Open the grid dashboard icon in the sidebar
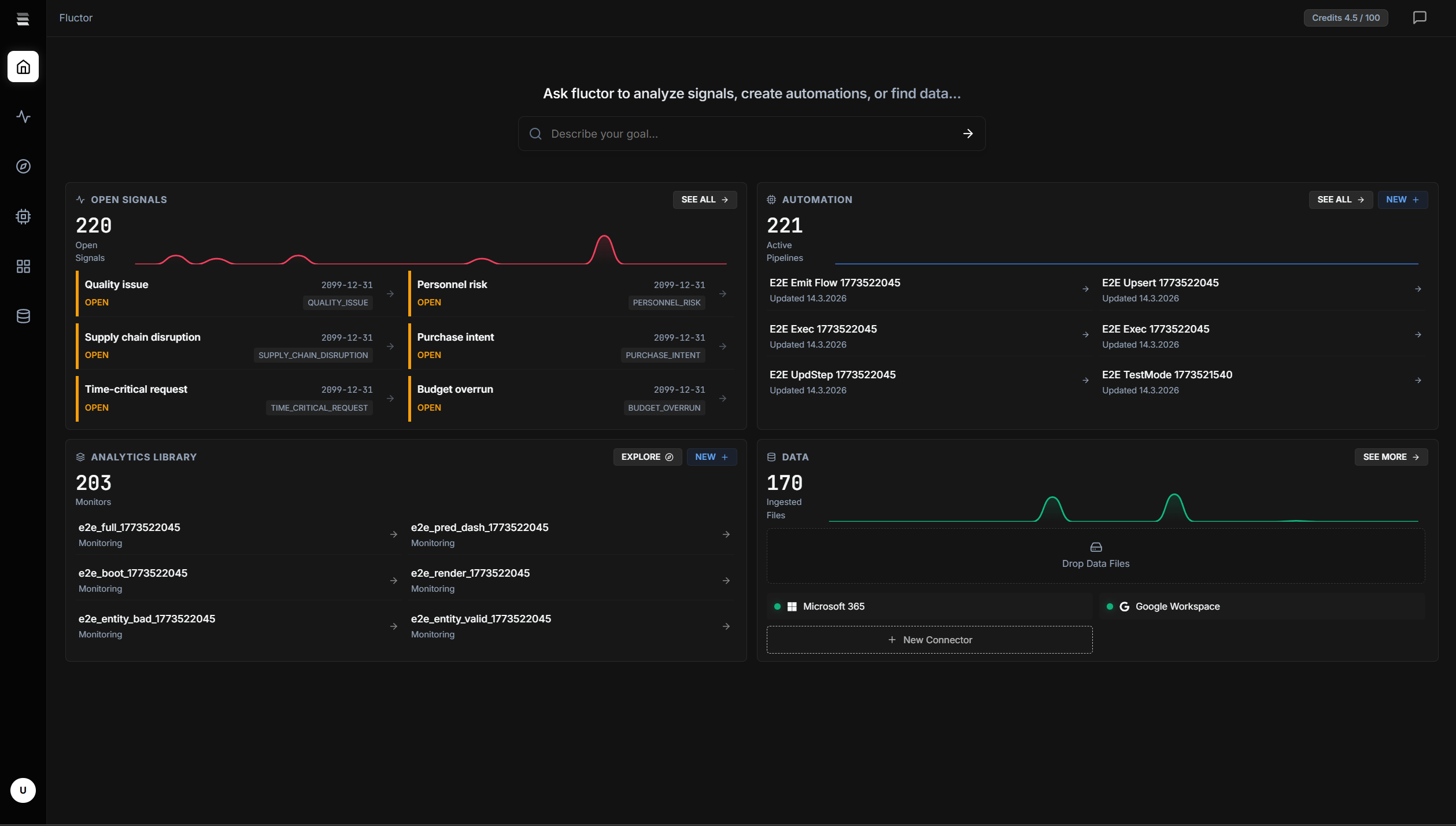The height and width of the screenshot is (826, 1456). tap(23, 266)
